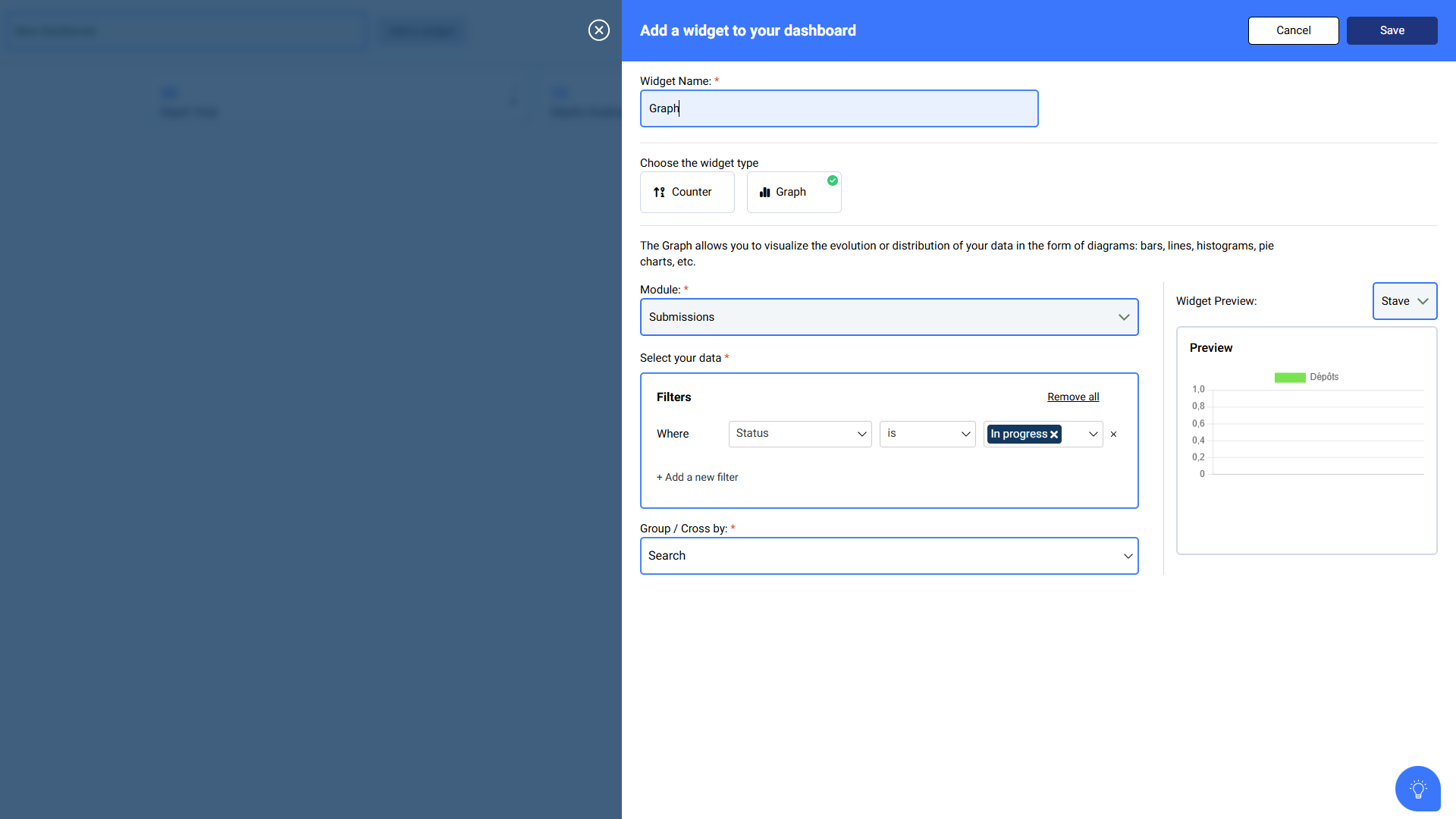Expand the Status field dropdown

pos(800,434)
